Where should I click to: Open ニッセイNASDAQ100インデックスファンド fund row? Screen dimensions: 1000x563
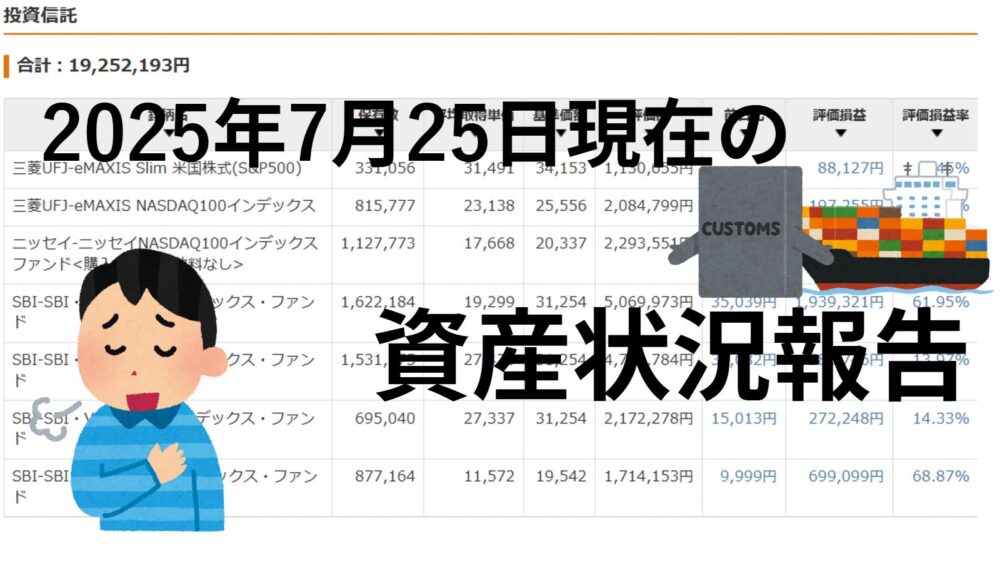tap(164, 253)
